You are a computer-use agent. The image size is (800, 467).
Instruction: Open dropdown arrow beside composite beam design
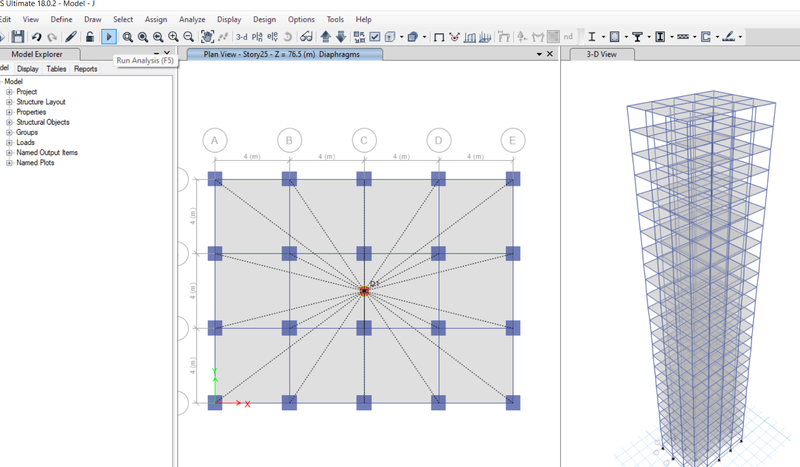[648, 37]
